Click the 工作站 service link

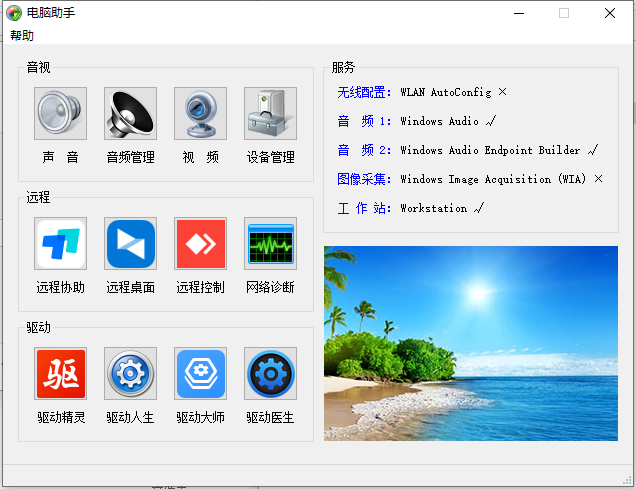[364, 208]
